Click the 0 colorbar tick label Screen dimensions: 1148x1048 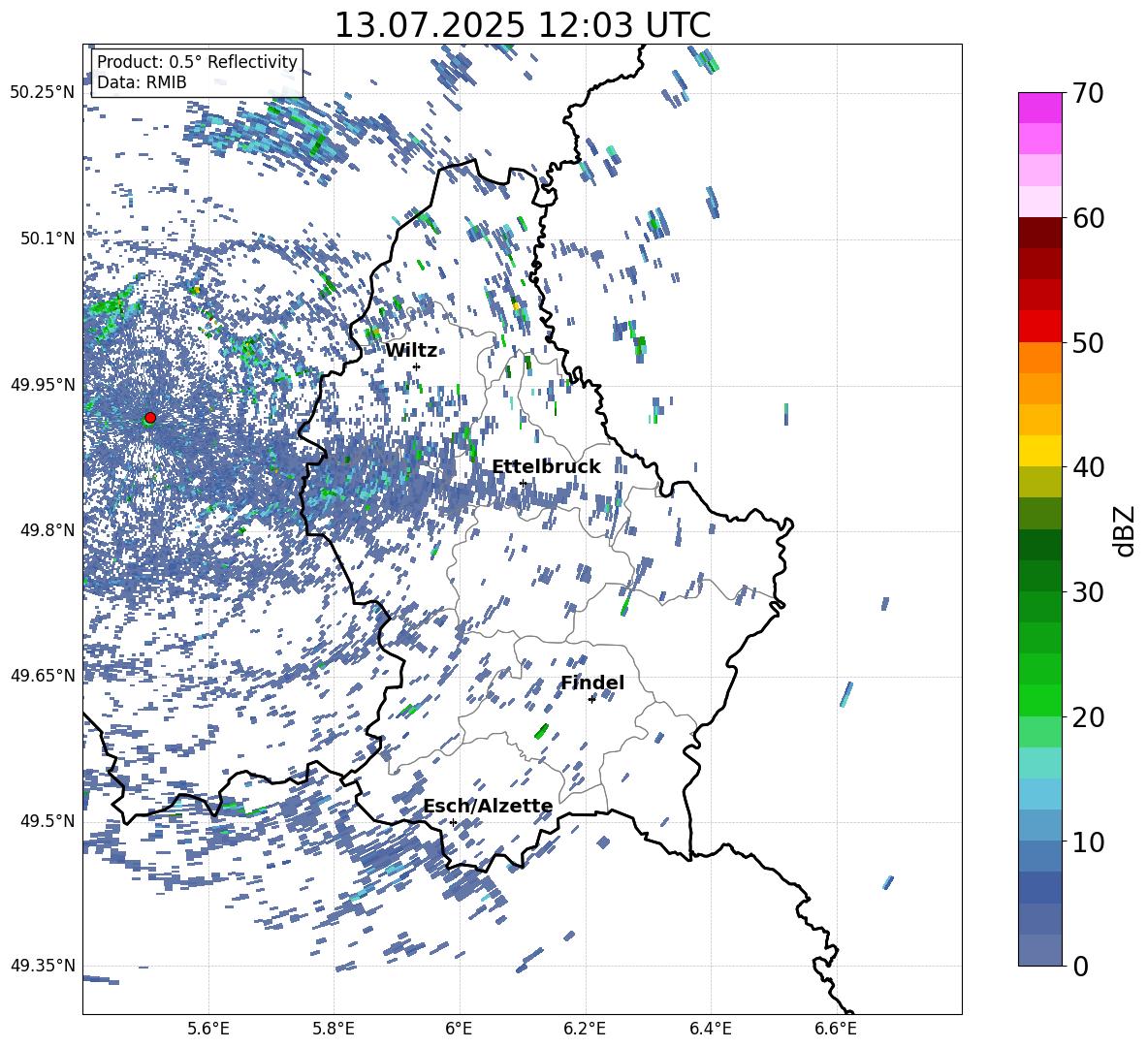(1080, 966)
